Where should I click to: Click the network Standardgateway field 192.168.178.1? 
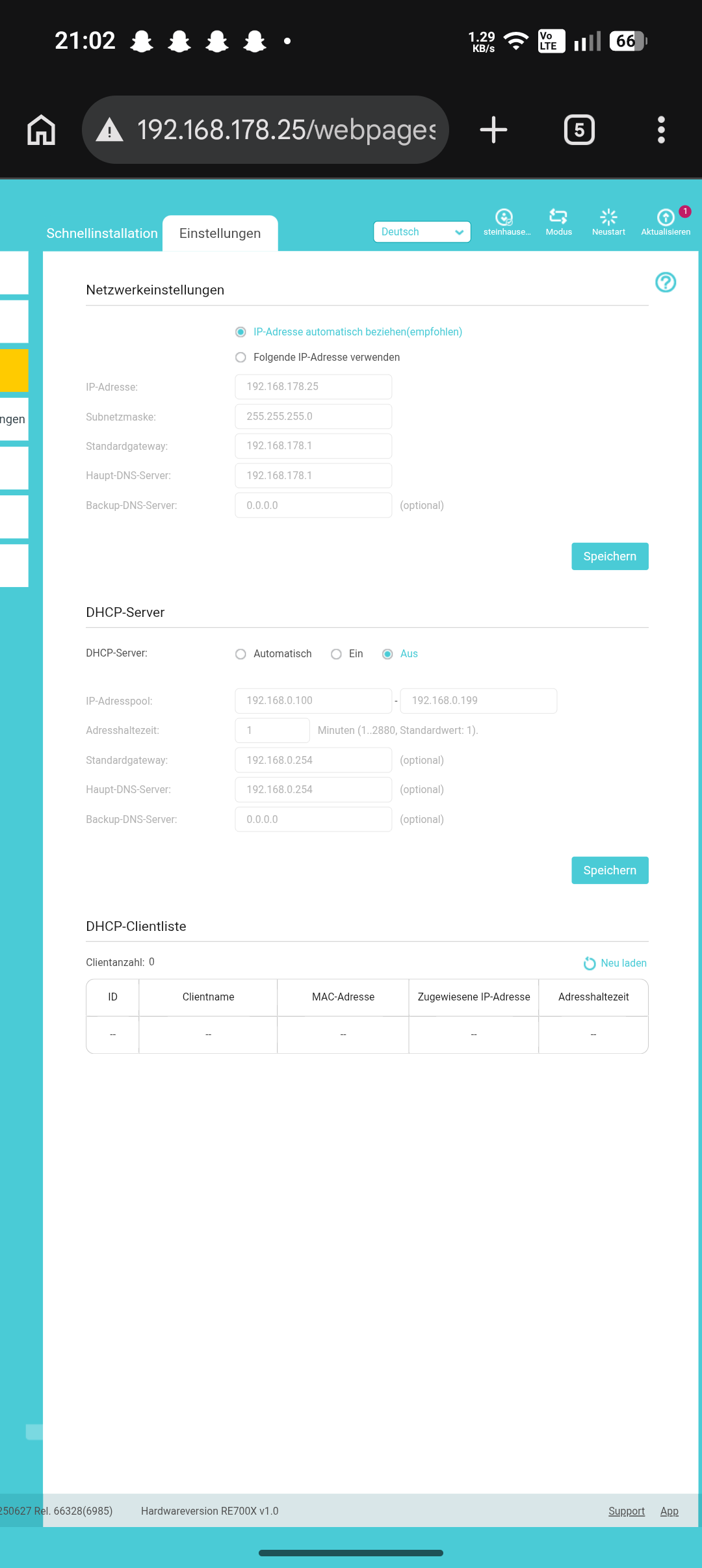tap(313, 446)
